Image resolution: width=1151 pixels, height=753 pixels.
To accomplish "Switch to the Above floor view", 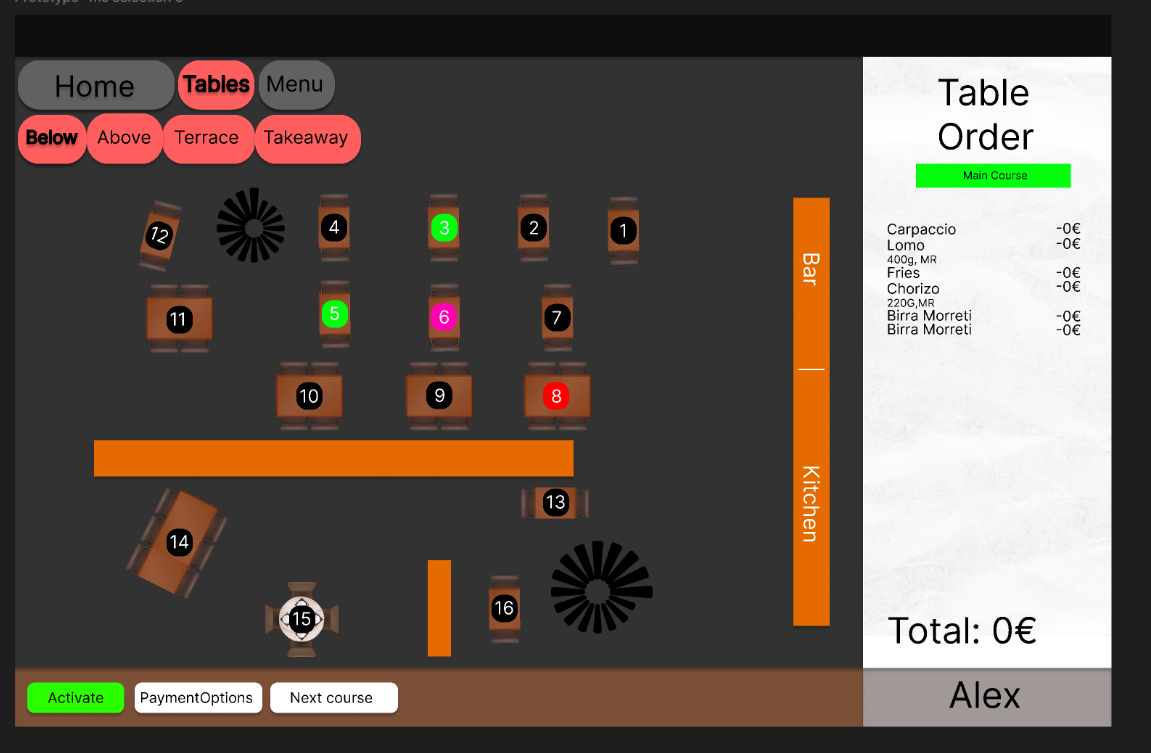I will pos(124,138).
